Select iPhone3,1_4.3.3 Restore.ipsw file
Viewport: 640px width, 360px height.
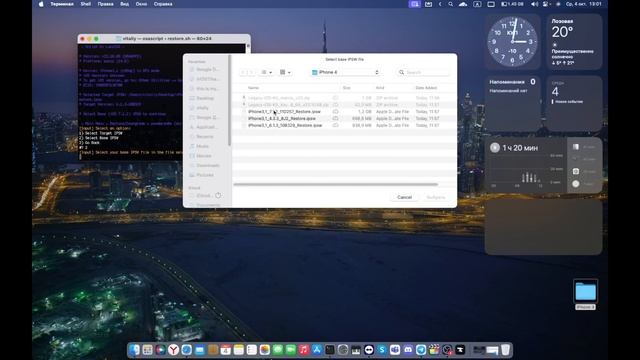pos(343,118)
